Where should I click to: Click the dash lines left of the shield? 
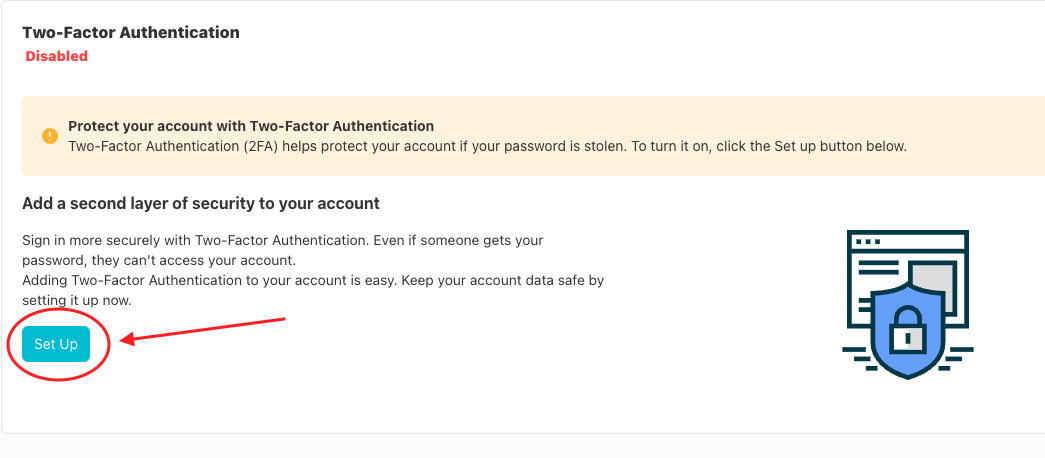coord(857,351)
